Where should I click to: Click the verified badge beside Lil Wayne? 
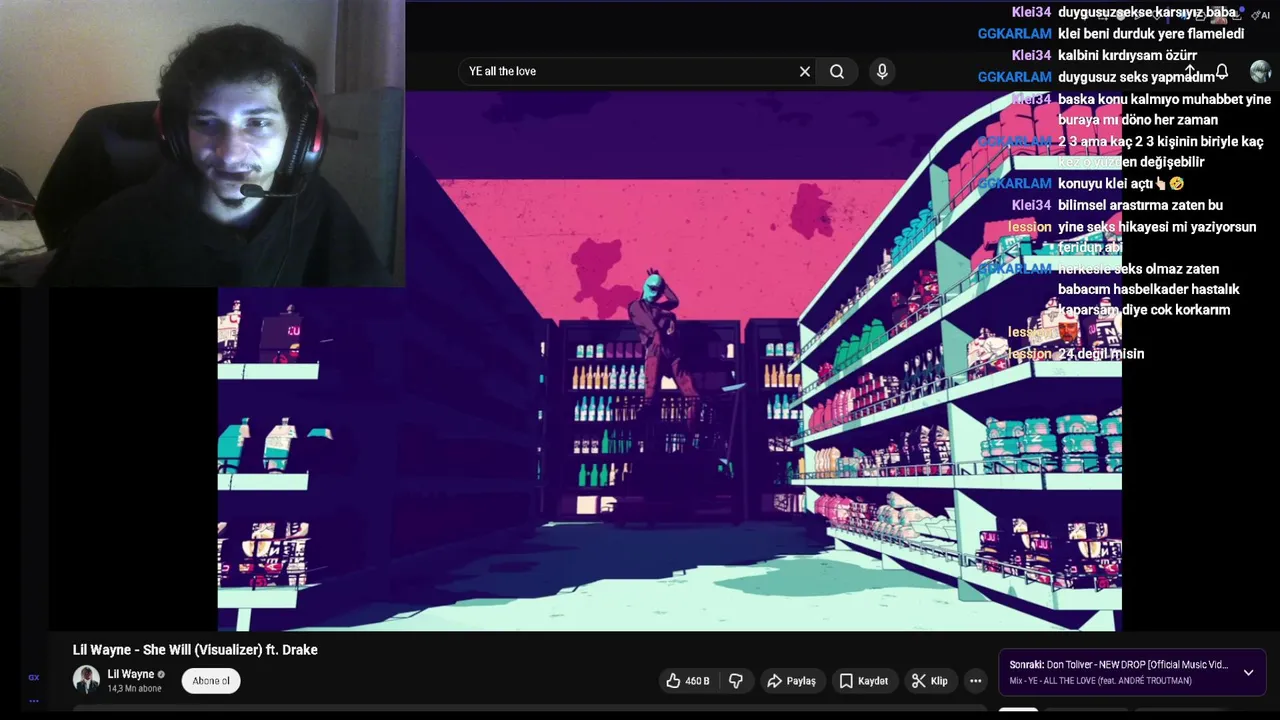click(161, 675)
